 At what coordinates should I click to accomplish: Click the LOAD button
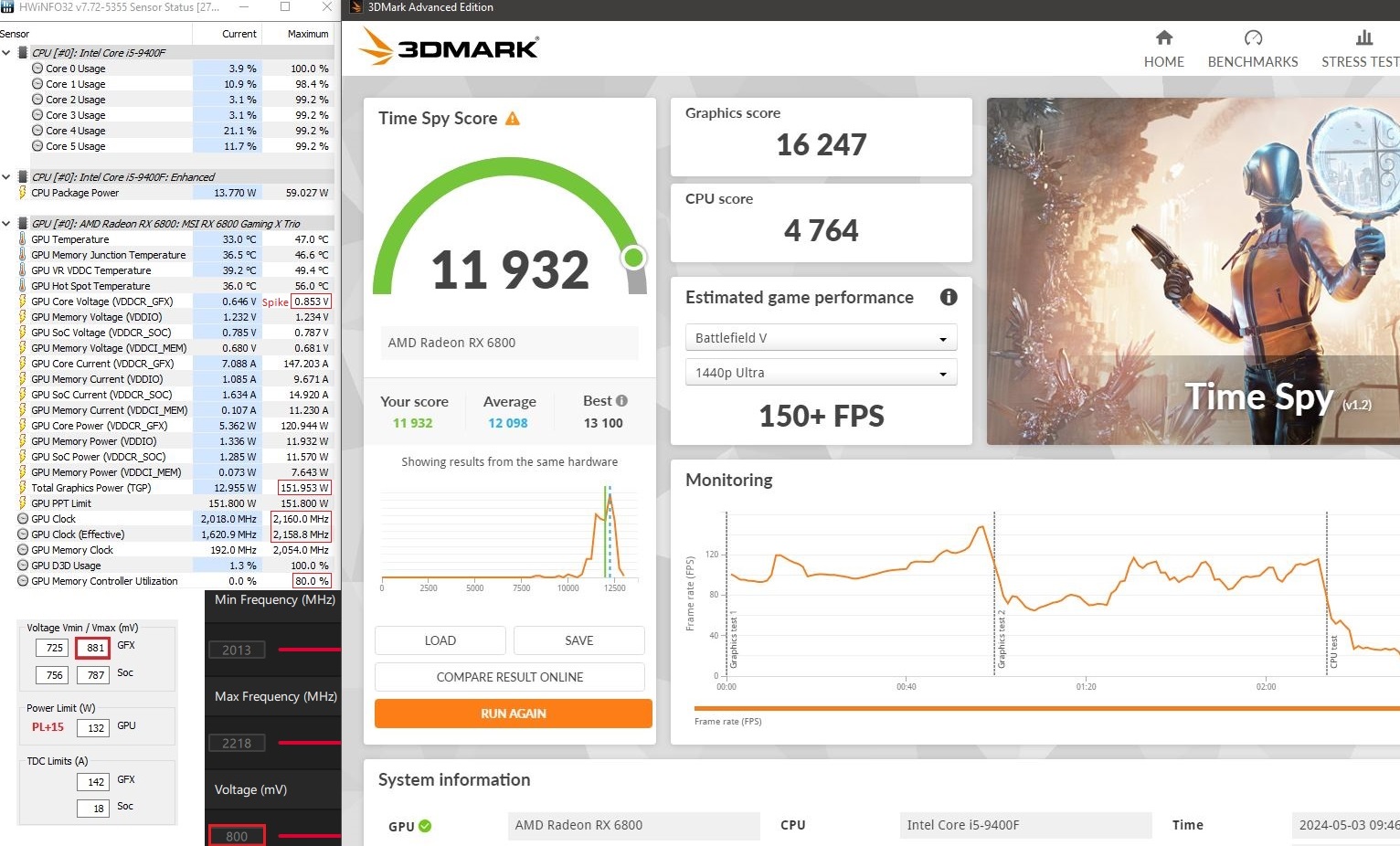(440, 640)
